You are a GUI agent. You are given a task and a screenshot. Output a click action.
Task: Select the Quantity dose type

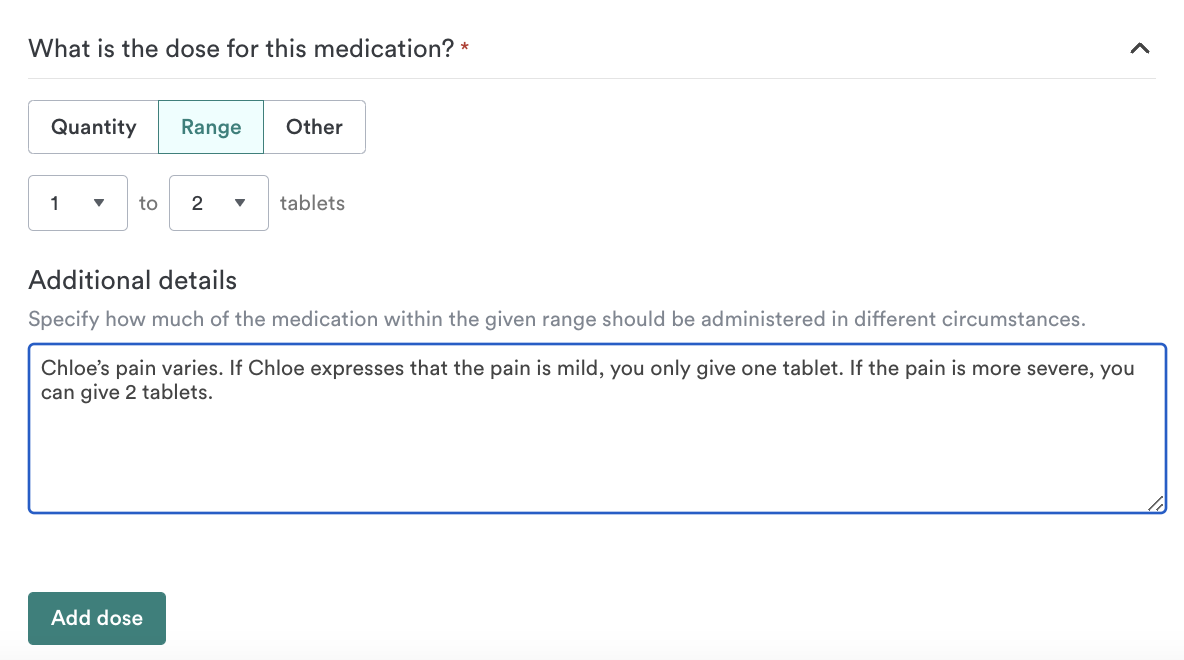[x=94, y=127]
